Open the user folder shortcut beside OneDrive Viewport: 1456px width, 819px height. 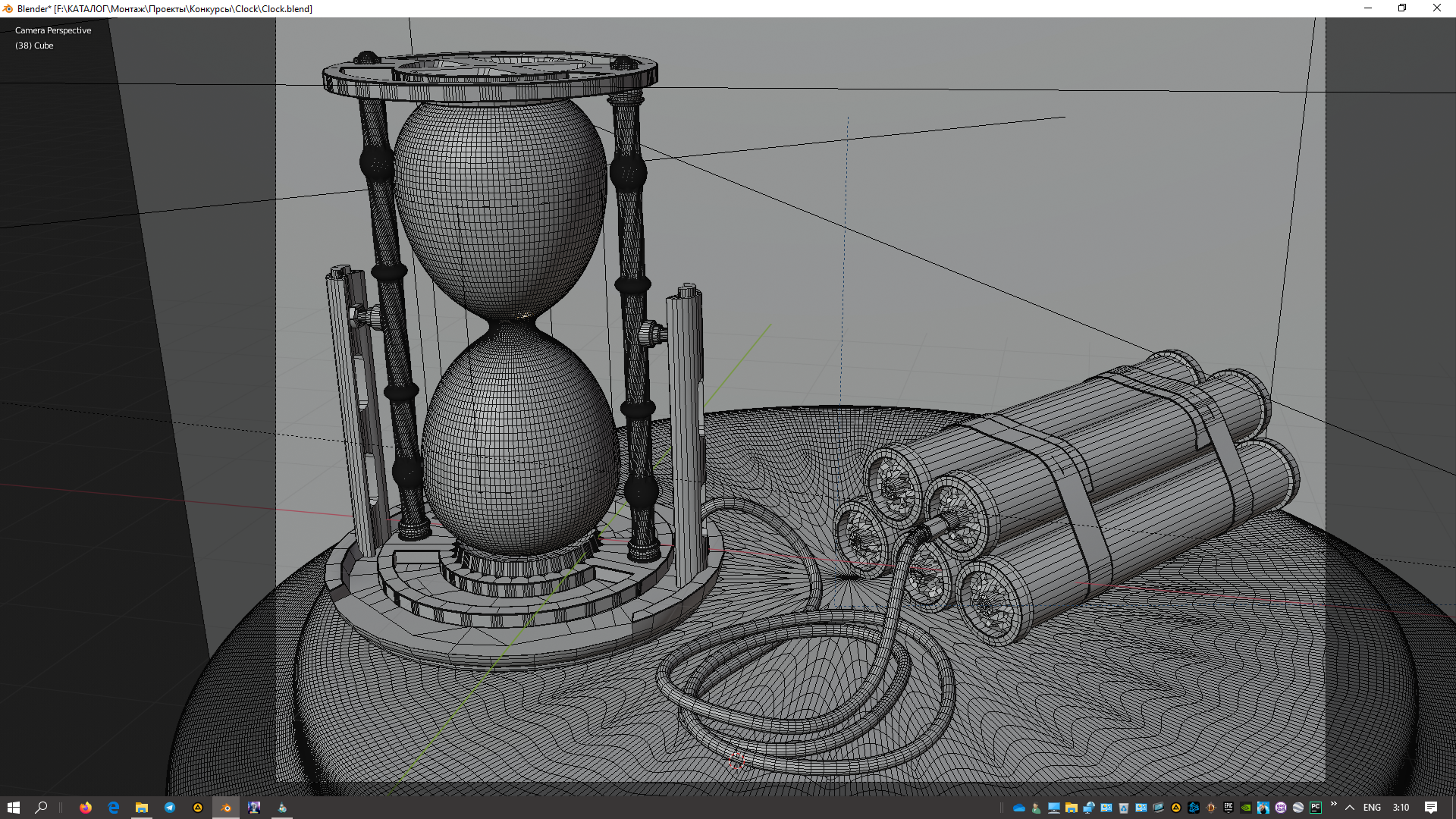[1037, 808]
